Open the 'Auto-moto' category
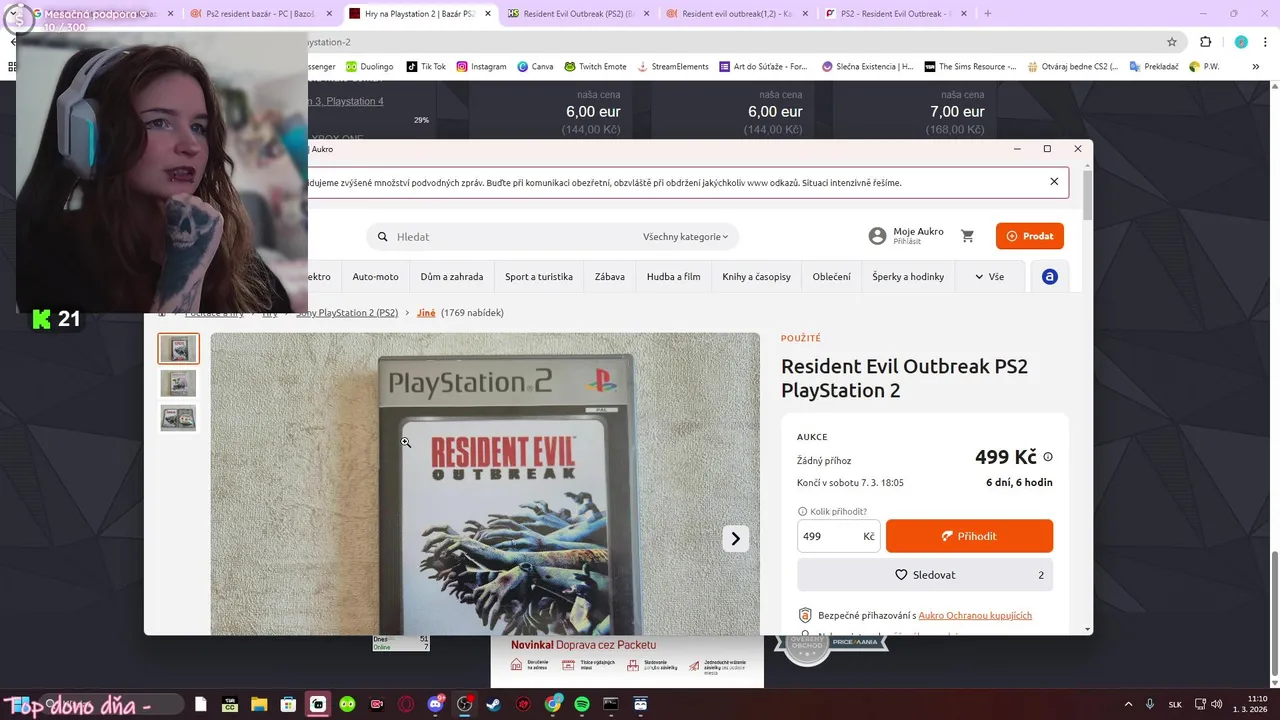The width and height of the screenshot is (1280, 720). point(375,277)
